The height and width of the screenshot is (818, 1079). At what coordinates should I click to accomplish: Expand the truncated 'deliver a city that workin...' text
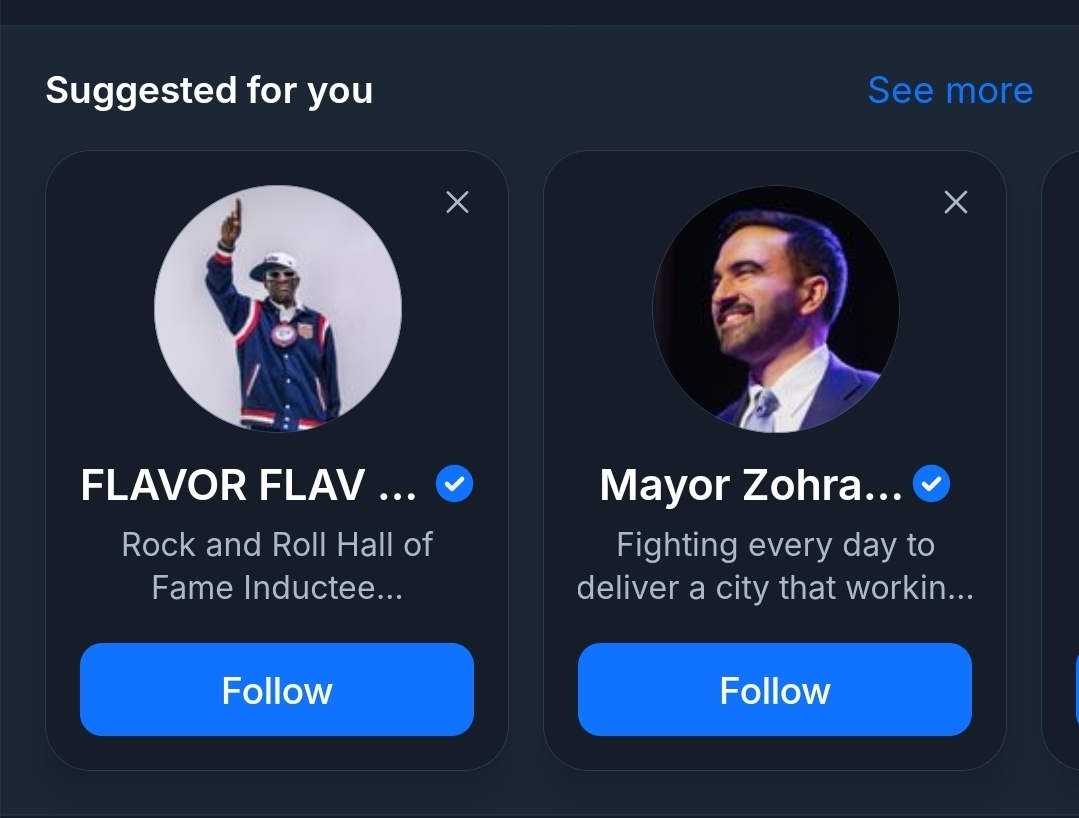[775, 588]
